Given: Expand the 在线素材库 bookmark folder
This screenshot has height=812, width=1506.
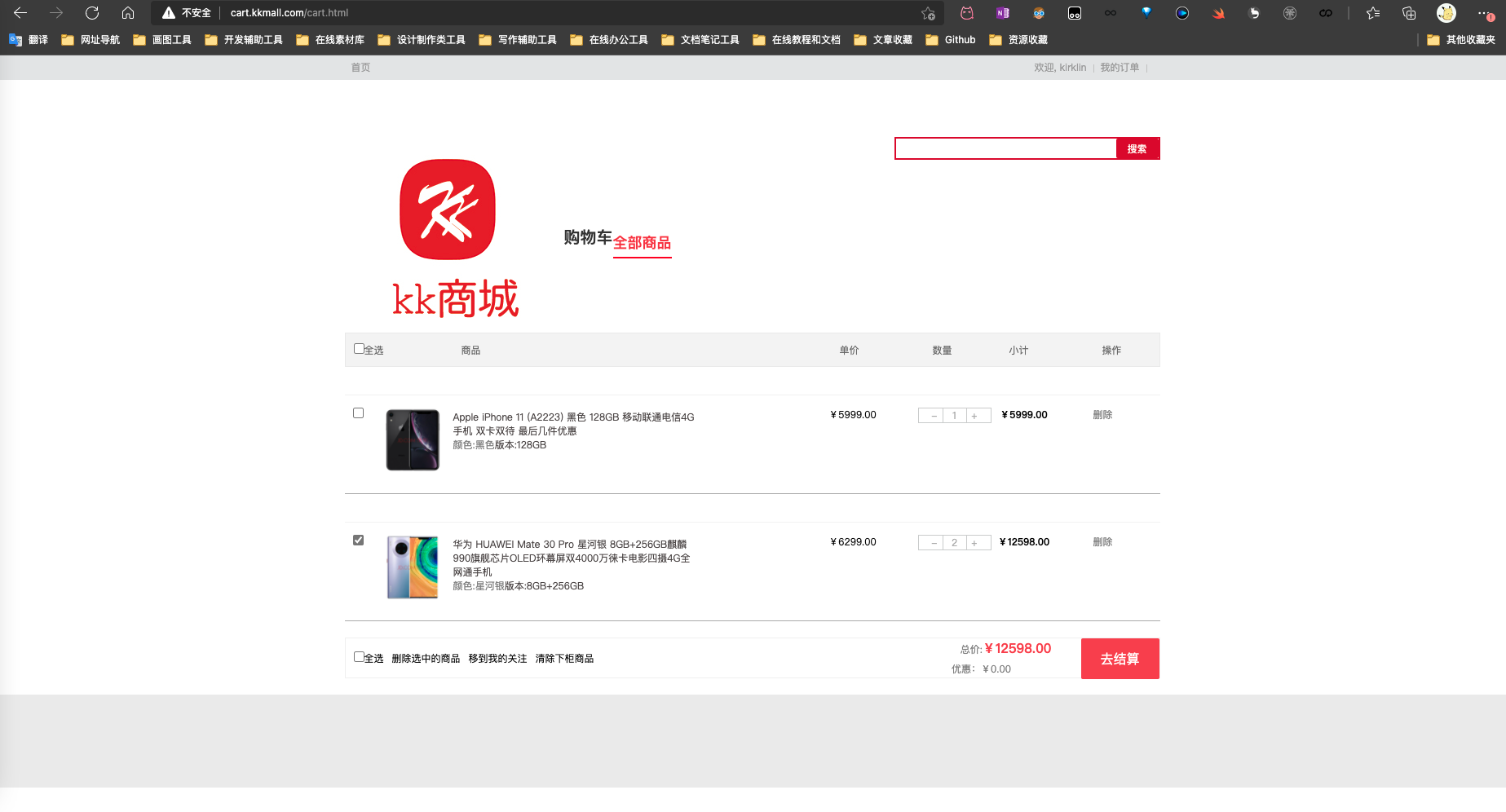Looking at the screenshot, I should click(x=330, y=40).
